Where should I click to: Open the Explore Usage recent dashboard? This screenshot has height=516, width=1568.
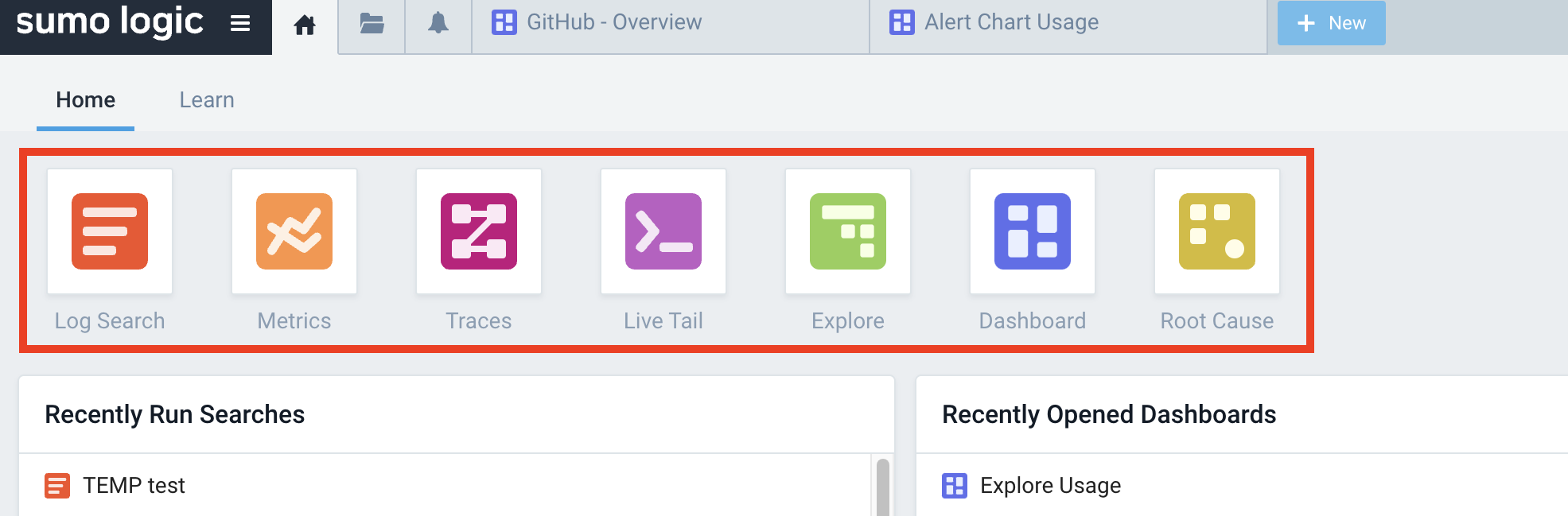pos(1050,485)
